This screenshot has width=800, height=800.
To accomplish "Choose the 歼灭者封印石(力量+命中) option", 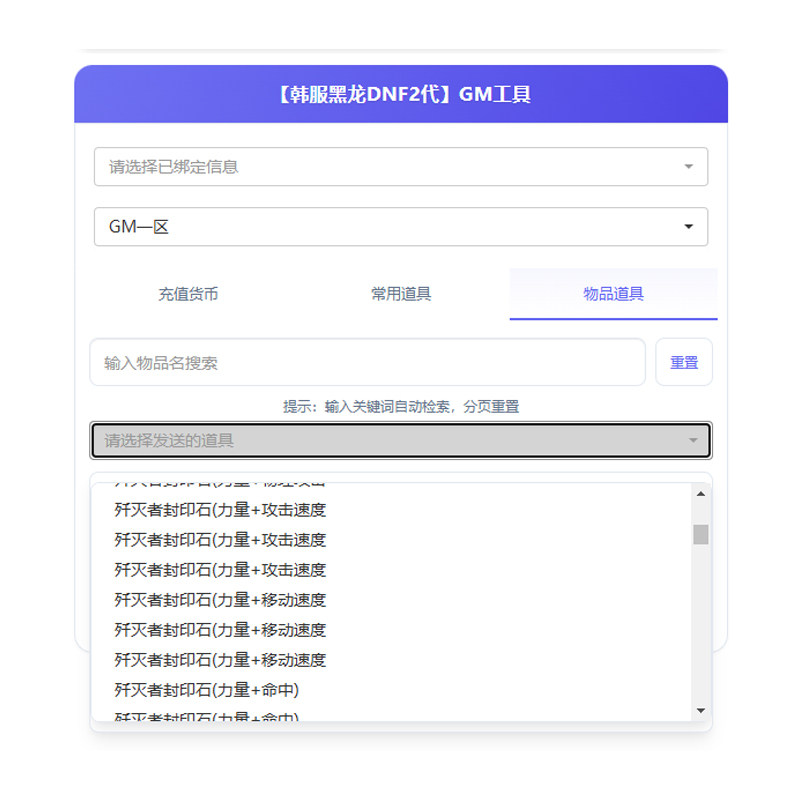I will (391, 690).
